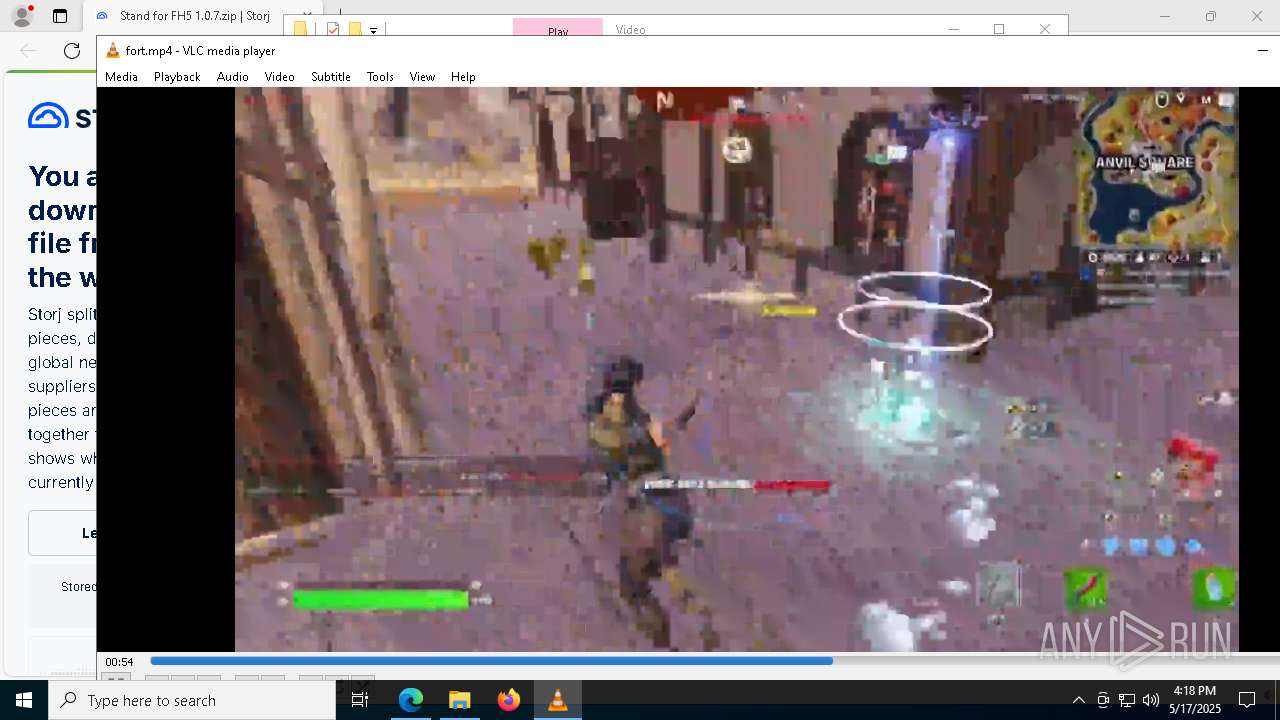Image resolution: width=1280 pixels, height=720 pixels.
Task: Click the Meet Now tray icon
Action: [1103, 700]
